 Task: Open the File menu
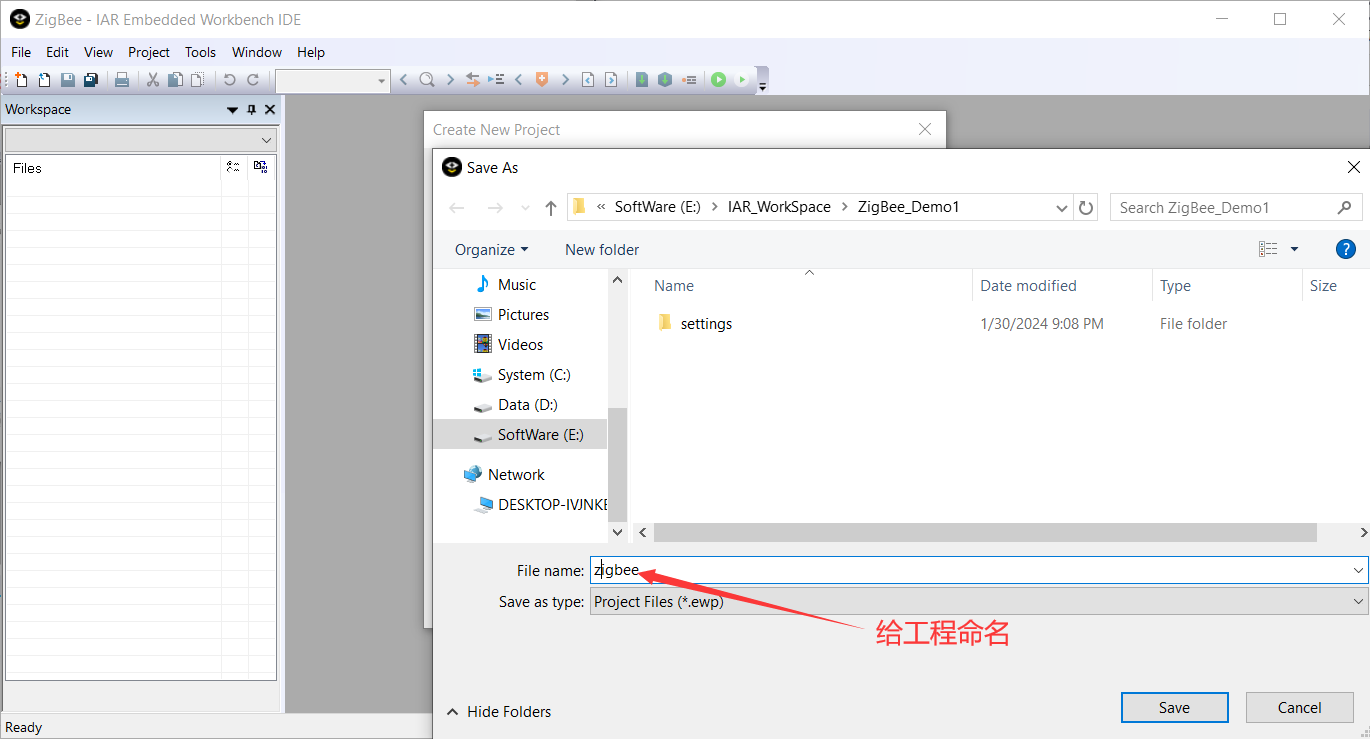click(21, 52)
